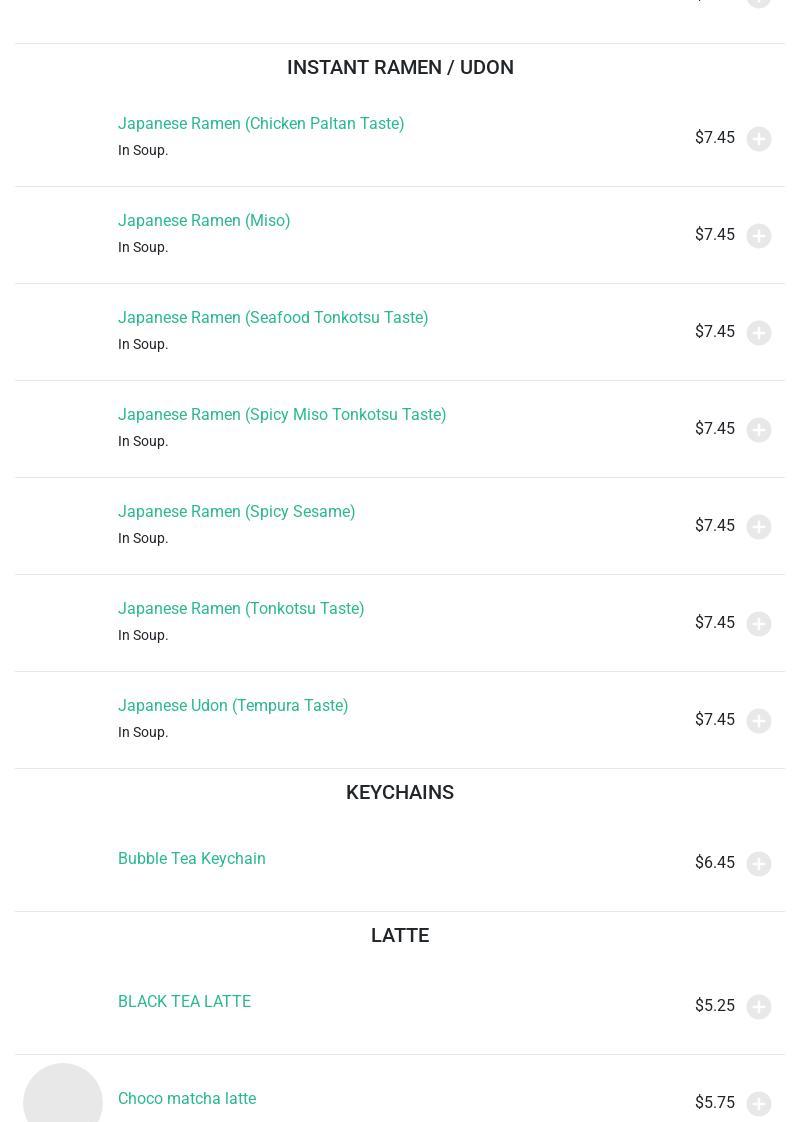Open Japanese Ramen (Spicy Sesame) details

coord(236,512)
